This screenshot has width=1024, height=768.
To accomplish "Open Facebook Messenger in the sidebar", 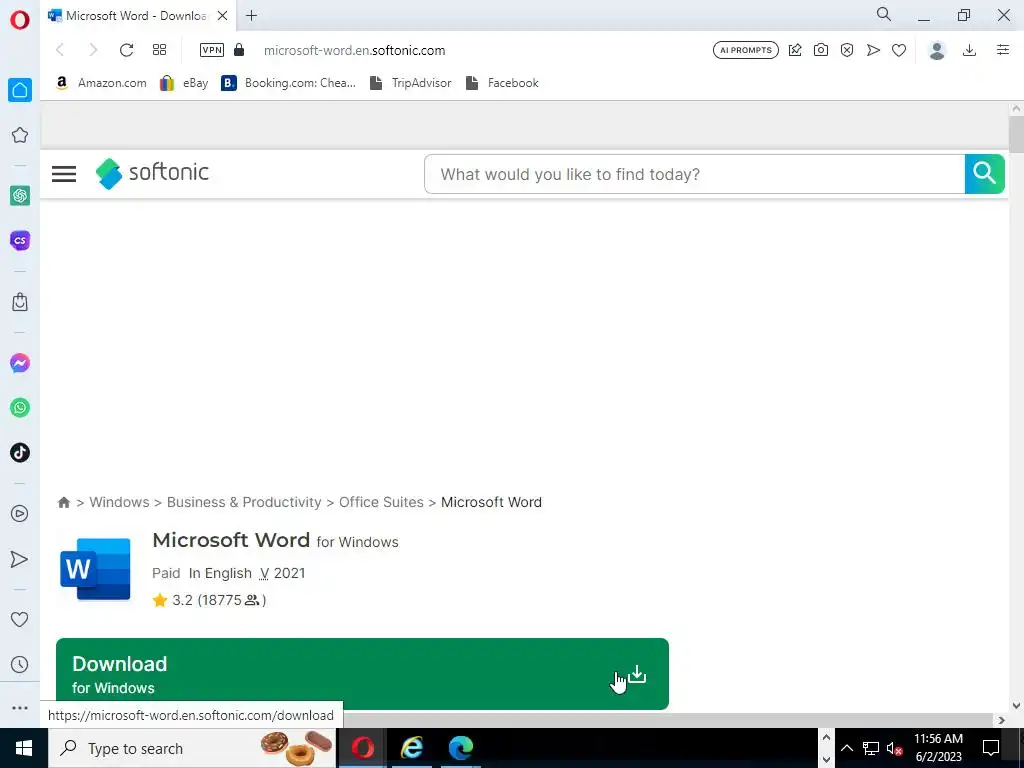I will (20, 363).
